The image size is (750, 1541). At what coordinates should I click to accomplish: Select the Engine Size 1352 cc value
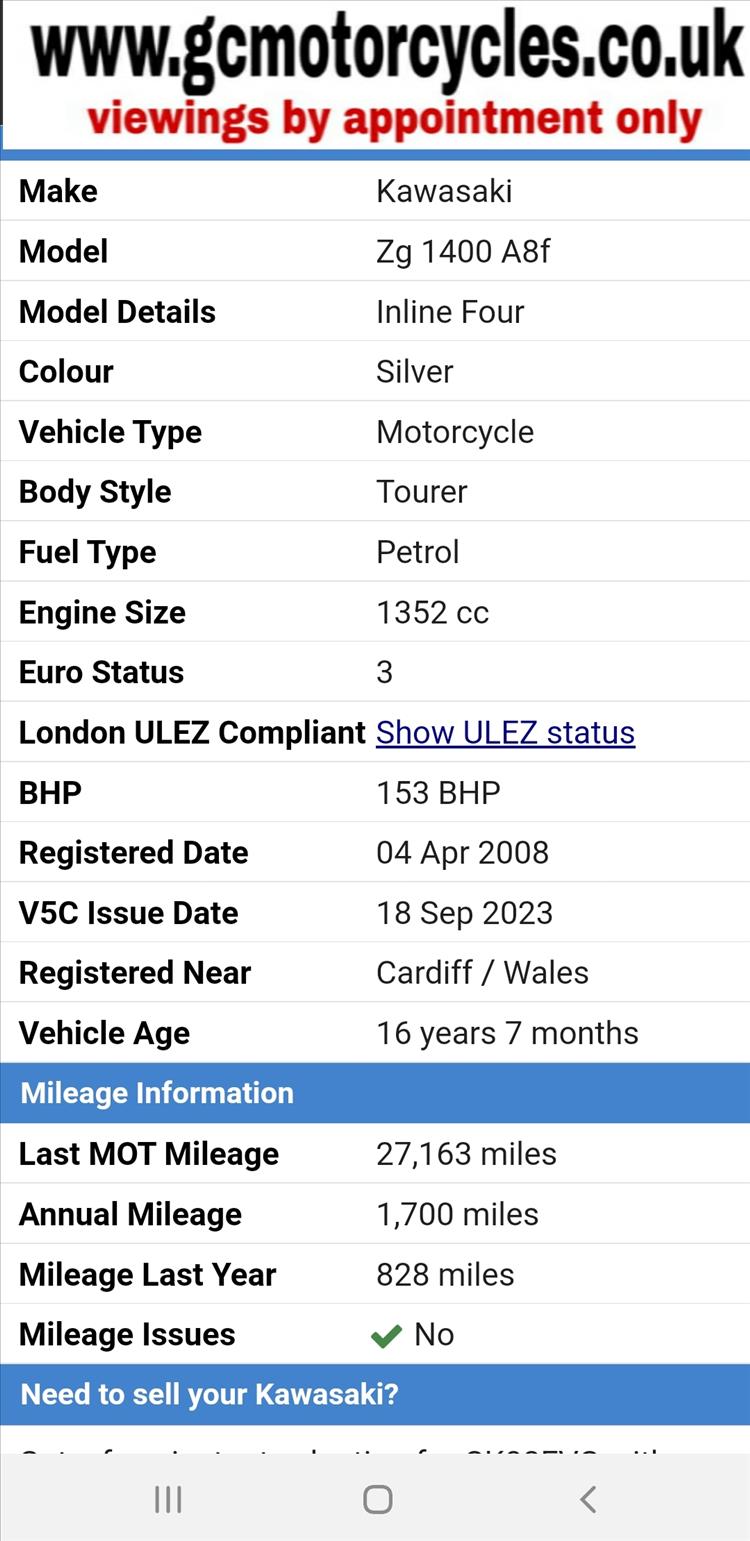(432, 612)
